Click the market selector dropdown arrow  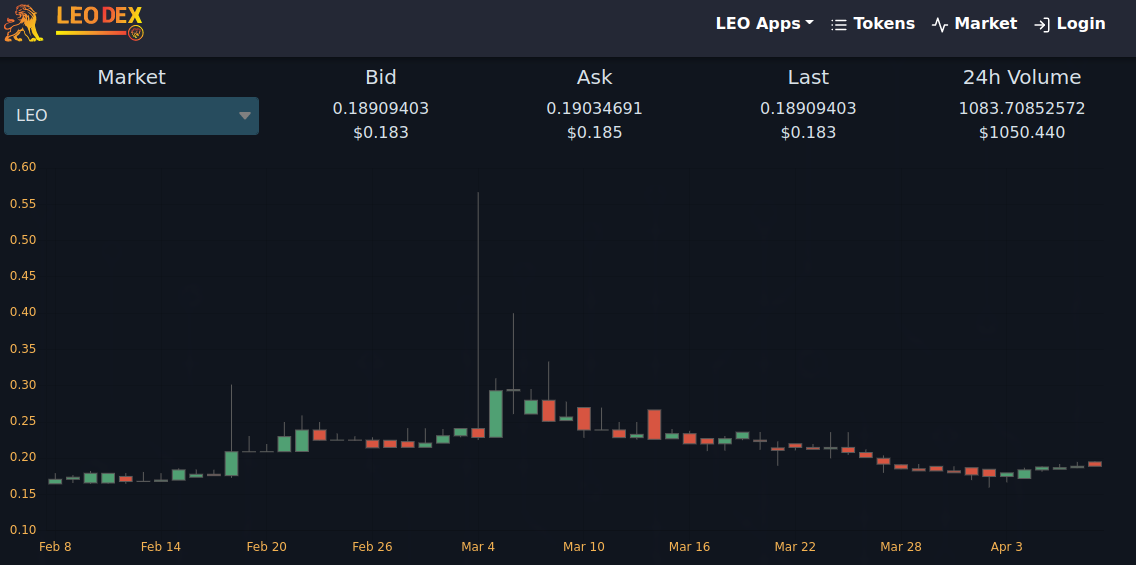point(245,116)
